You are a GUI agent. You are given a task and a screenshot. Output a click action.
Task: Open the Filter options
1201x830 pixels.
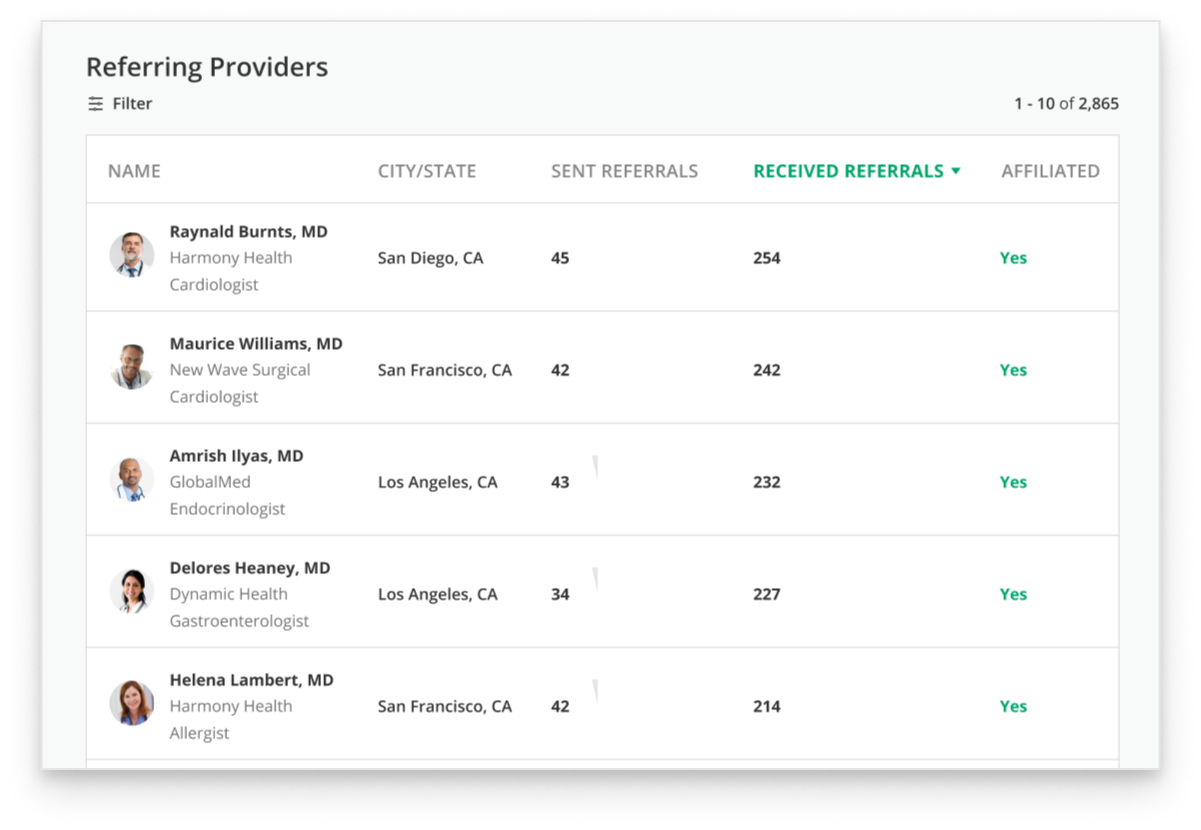[132, 104]
